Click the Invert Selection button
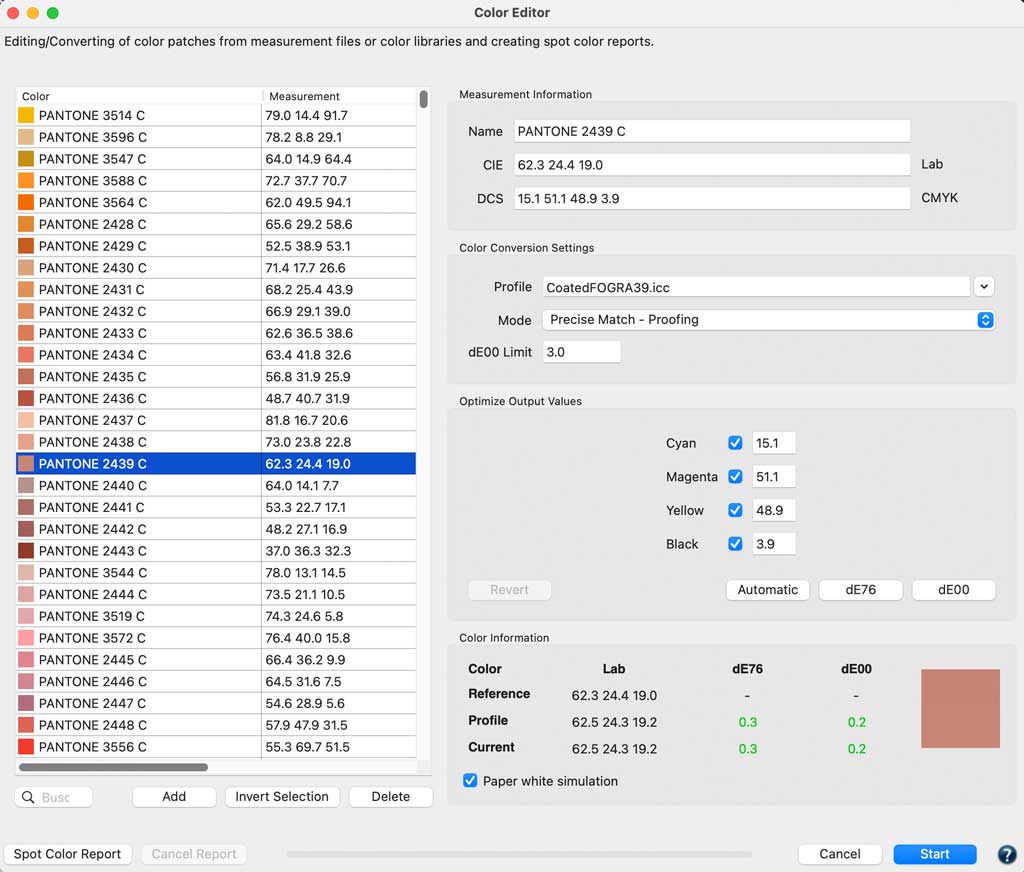The image size is (1024, 872). pyautogui.click(x=281, y=796)
